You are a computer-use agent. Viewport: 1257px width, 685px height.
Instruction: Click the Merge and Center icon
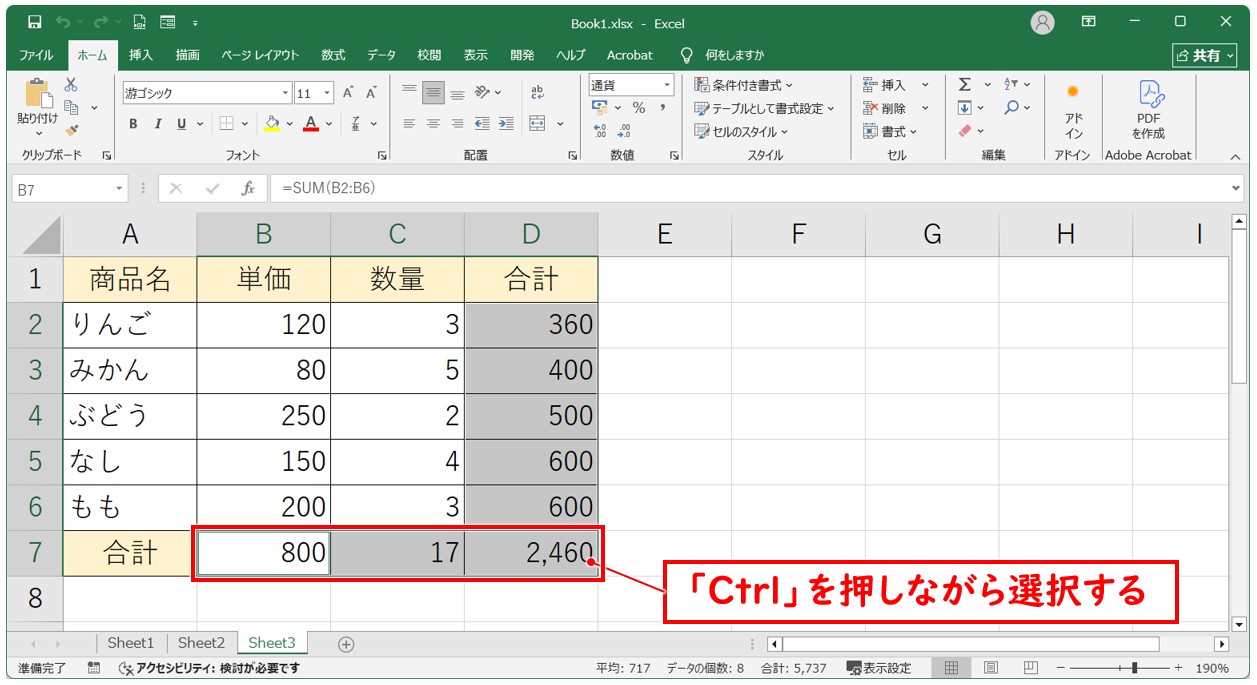[537, 124]
